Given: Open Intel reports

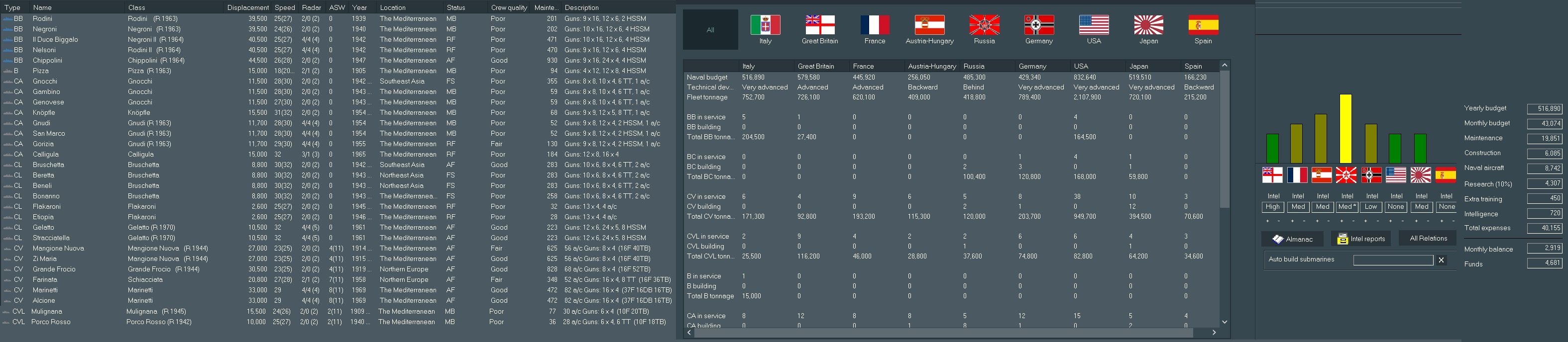Looking at the screenshot, I should (x=1360, y=239).
